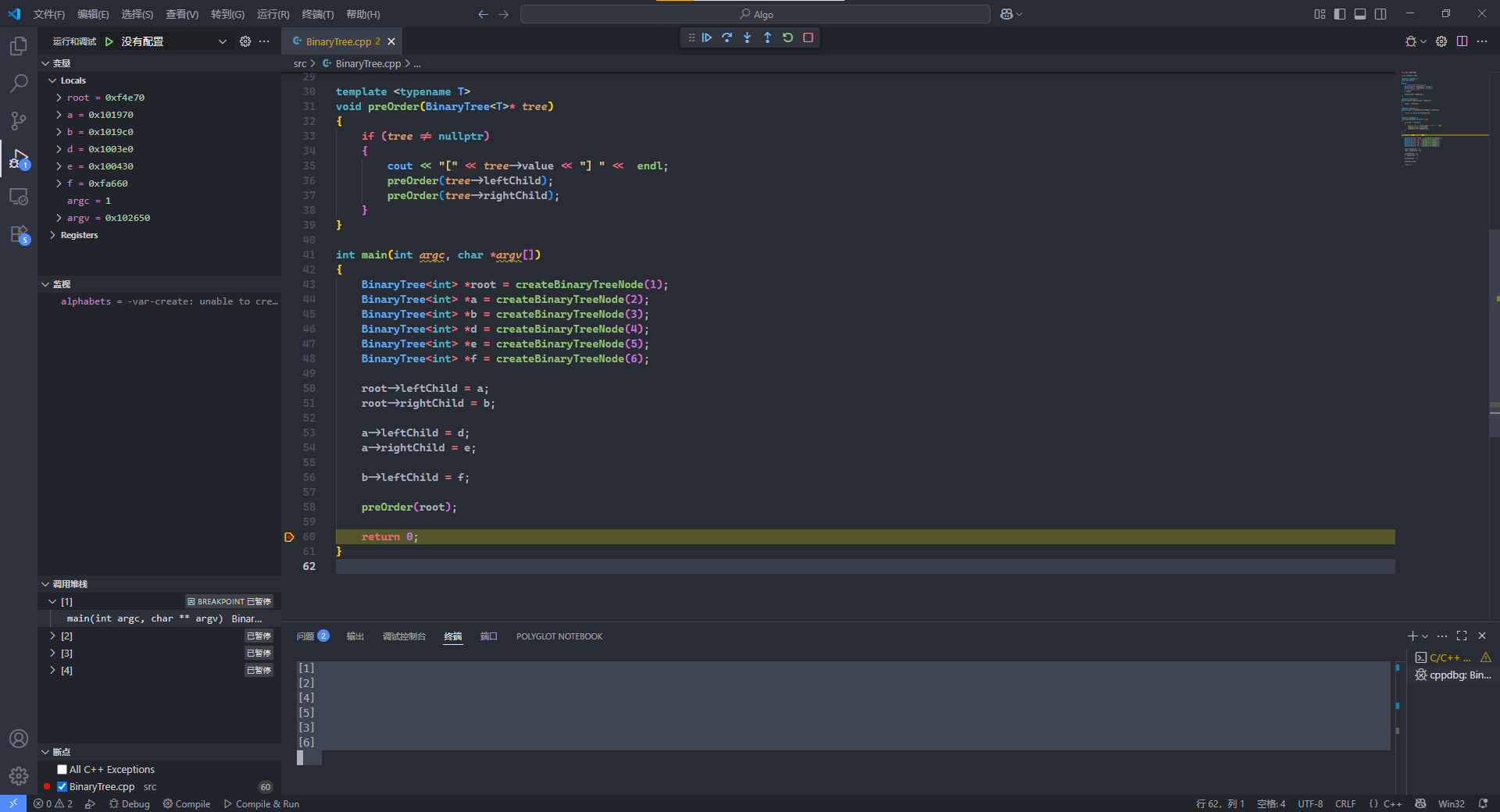The width and height of the screenshot is (1500, 812).
Task: Click Compile & Run in the status bar
Action: [262, 804]
